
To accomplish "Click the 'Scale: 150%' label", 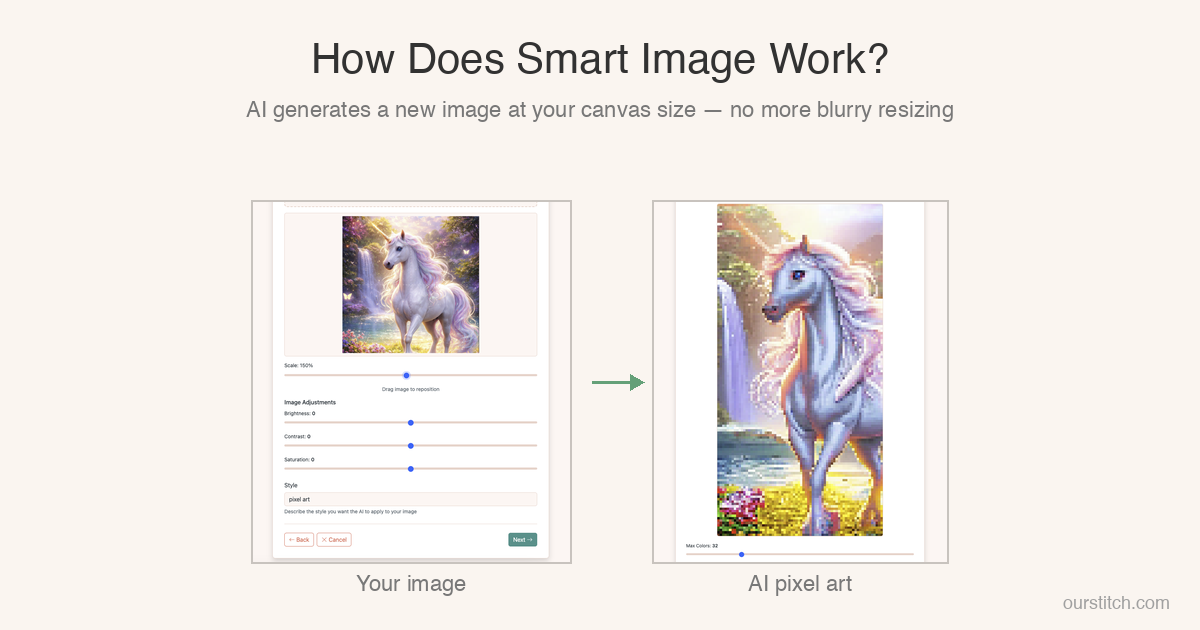I will (x=298, y=366).
